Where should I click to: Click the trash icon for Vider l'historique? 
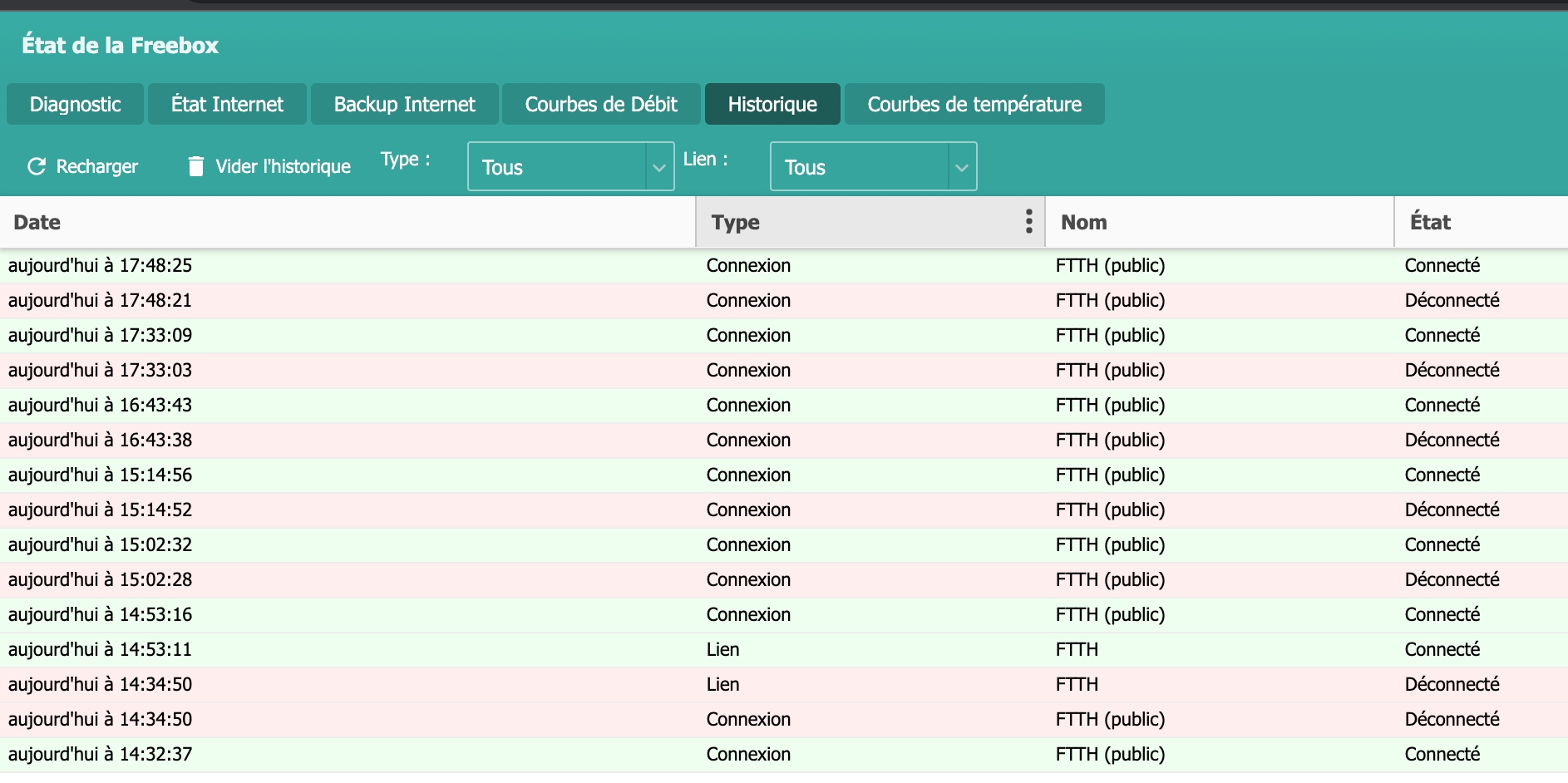[x=196, y=167]
